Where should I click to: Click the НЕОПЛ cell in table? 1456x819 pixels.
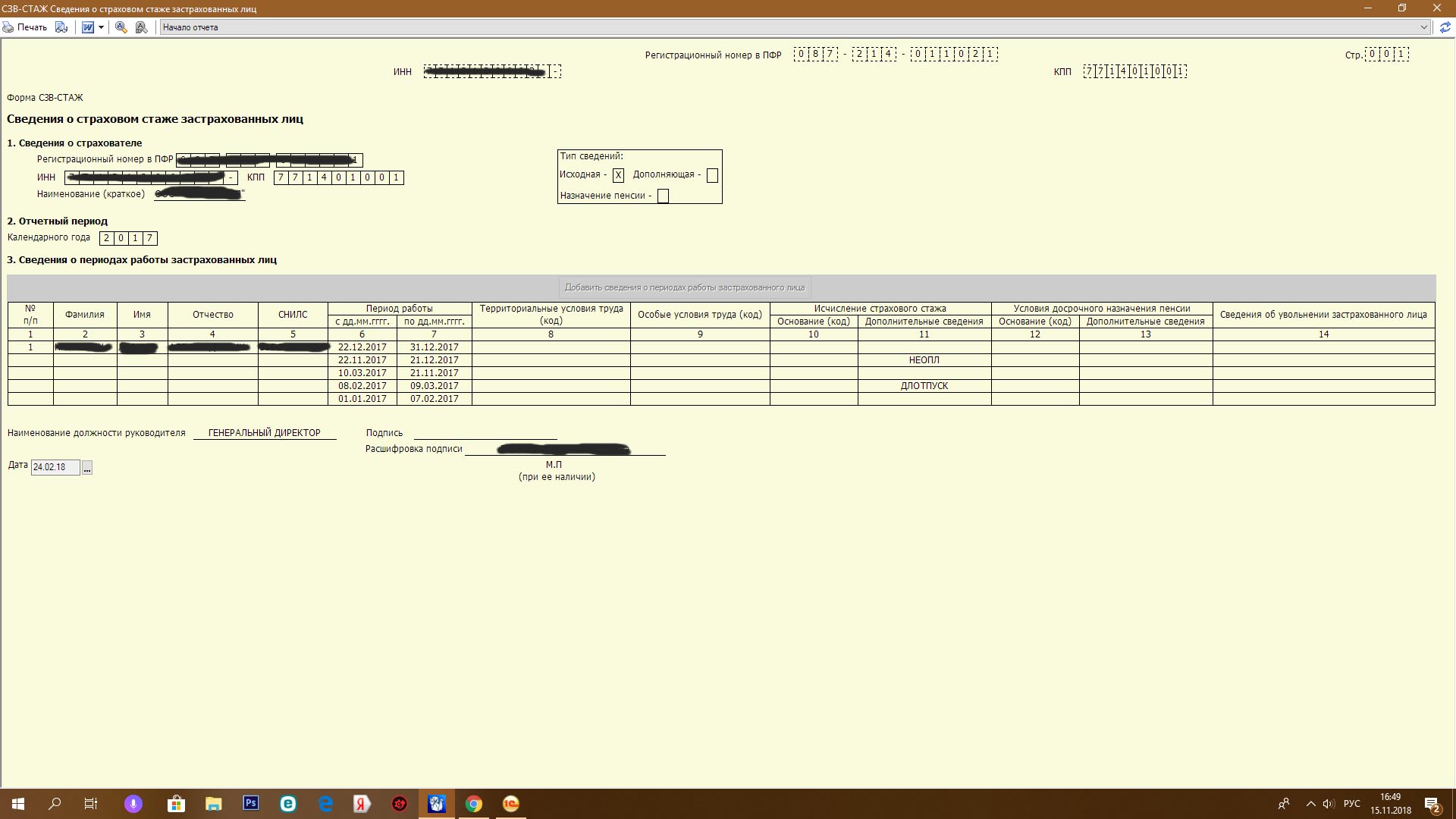click(x=924, y=360)
